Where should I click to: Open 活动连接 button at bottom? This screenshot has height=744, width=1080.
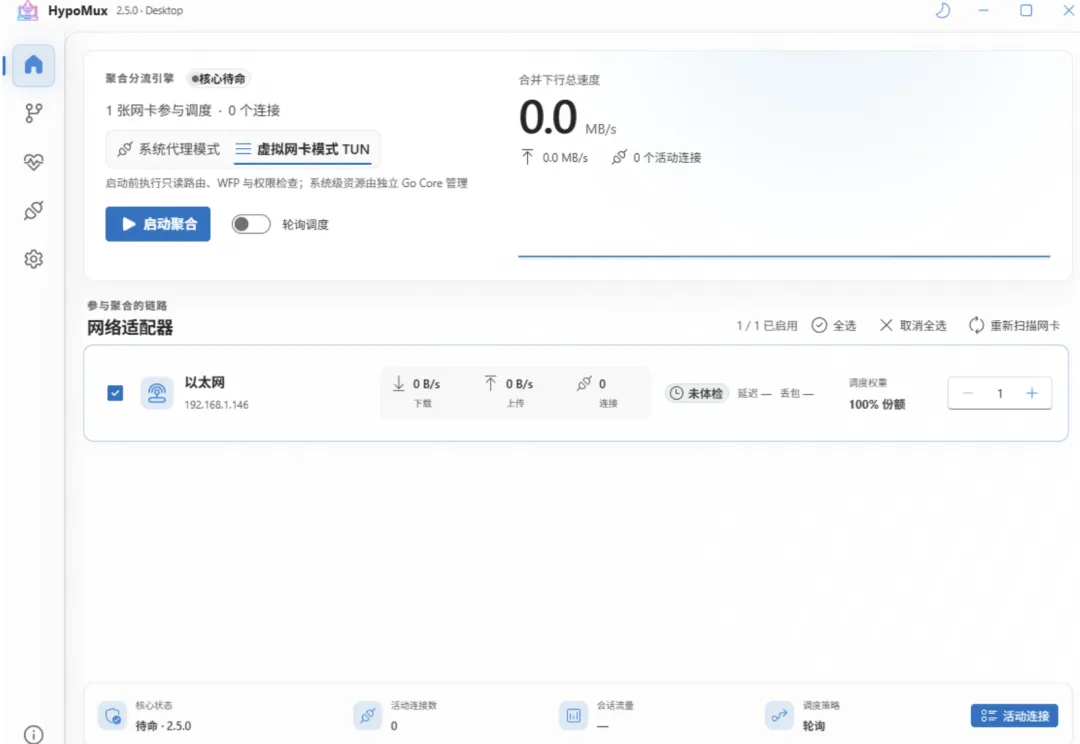[1015, 716]
